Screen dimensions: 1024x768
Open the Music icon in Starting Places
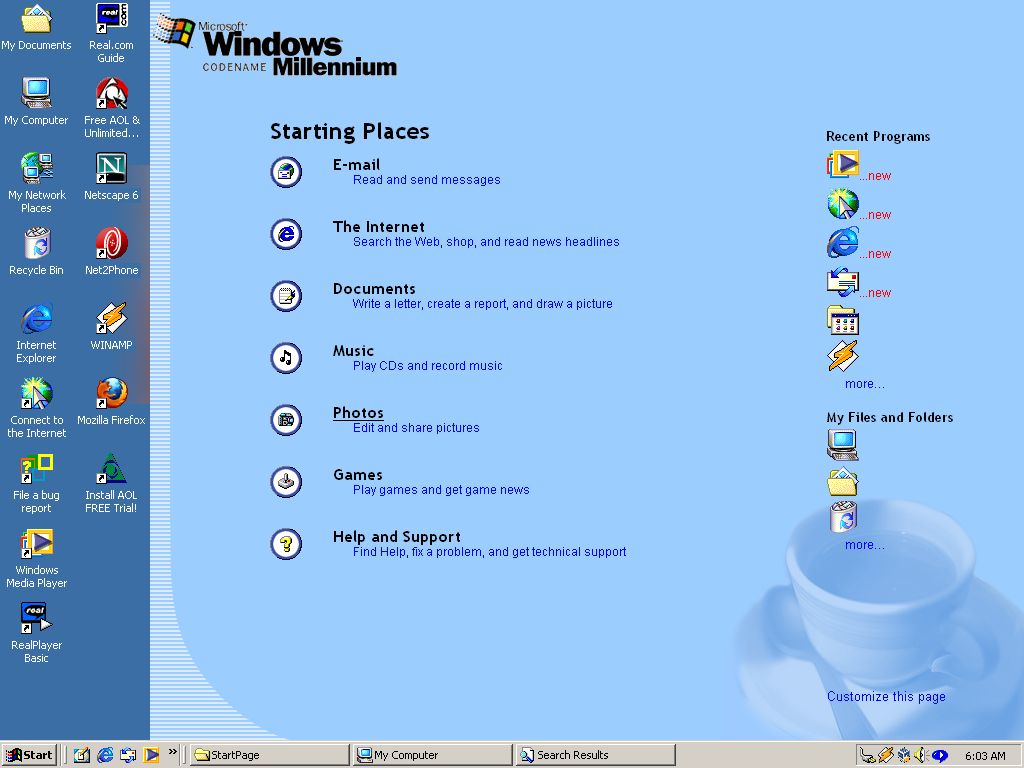(x=286, y=357)
